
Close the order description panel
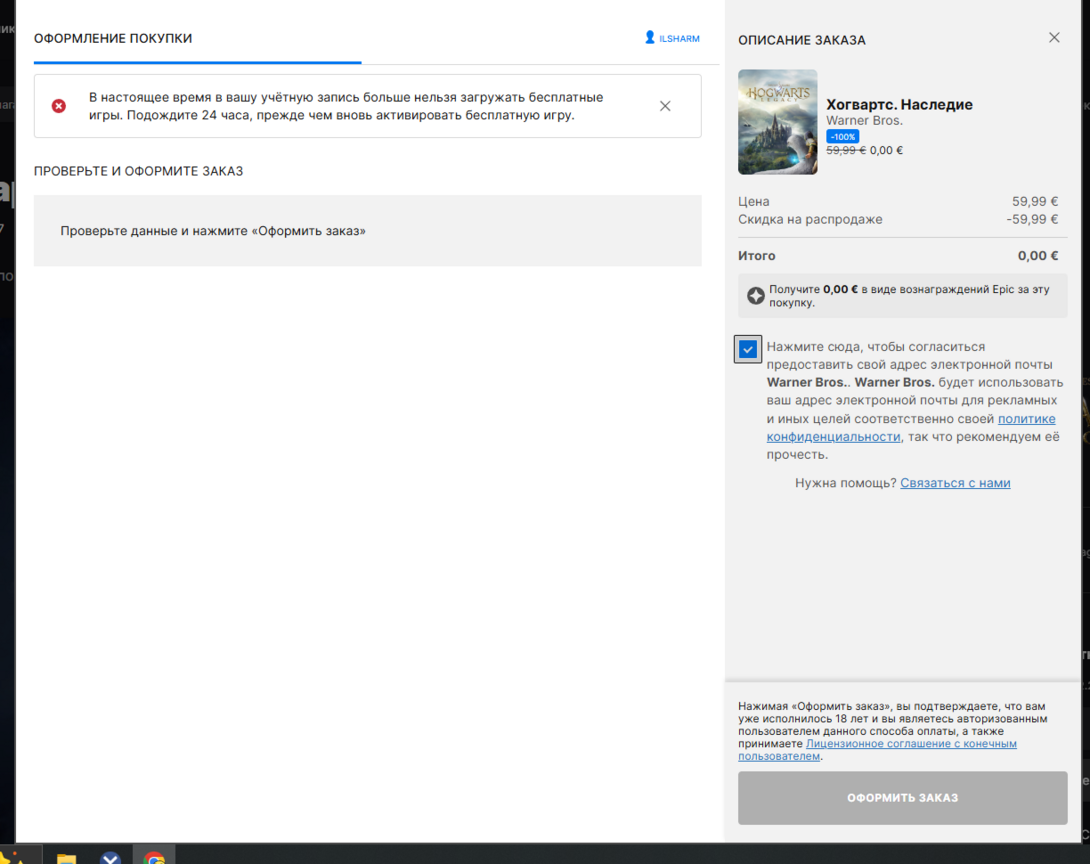pyautogui.click(x=1054, y=38)
